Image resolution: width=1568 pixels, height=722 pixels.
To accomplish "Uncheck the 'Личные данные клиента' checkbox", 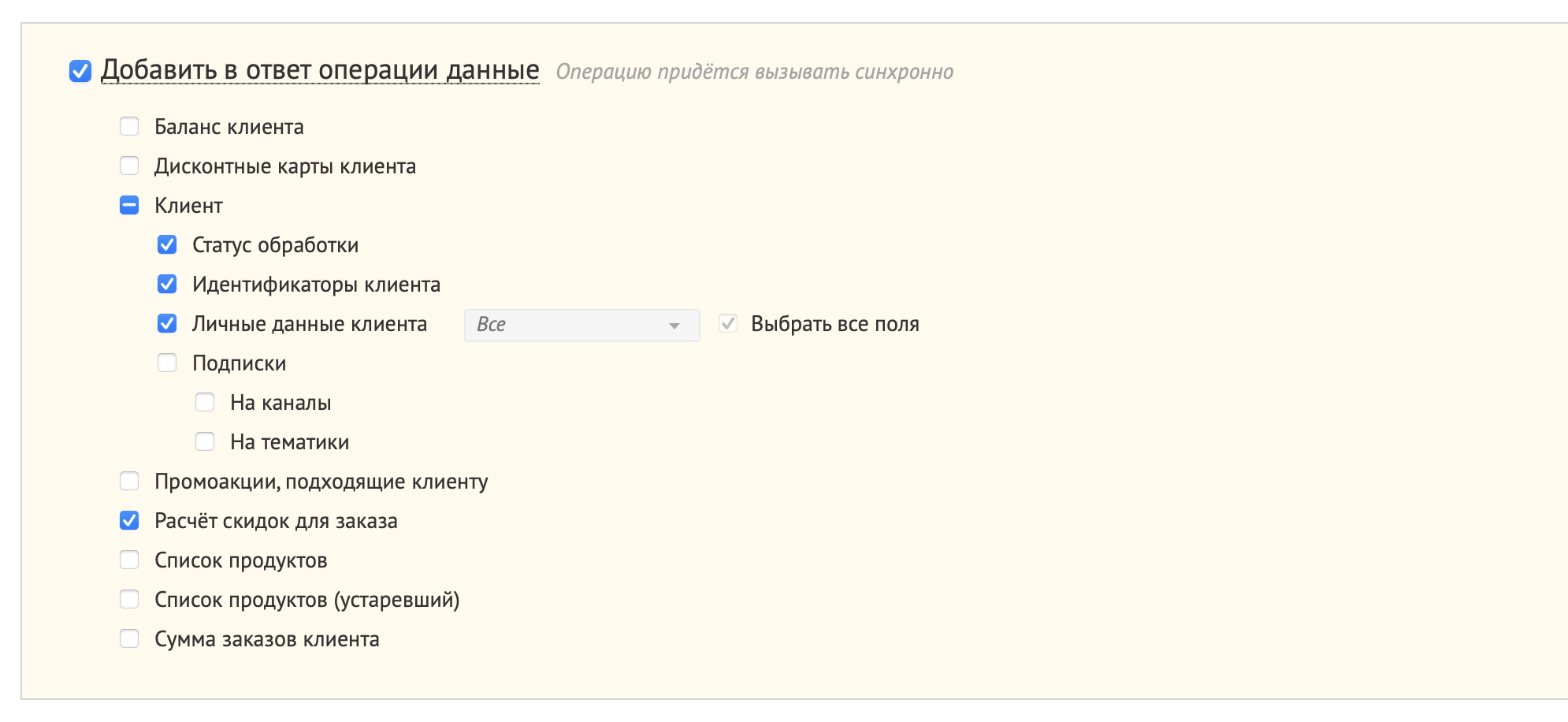I will point(167,323).
